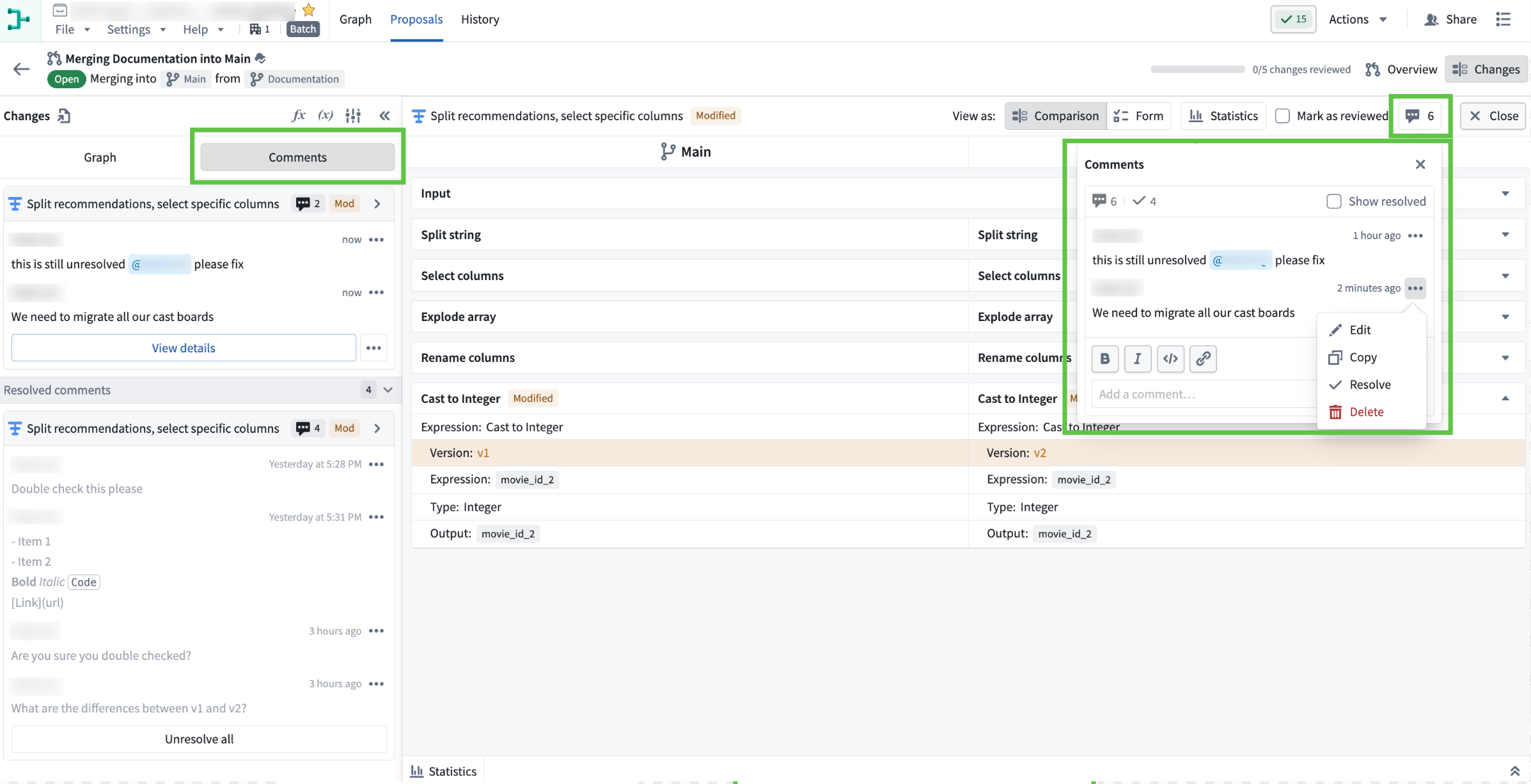1531x784 pixels.
Task: Collapse the Resolved comments section
Action: click(x=388, y=389)
